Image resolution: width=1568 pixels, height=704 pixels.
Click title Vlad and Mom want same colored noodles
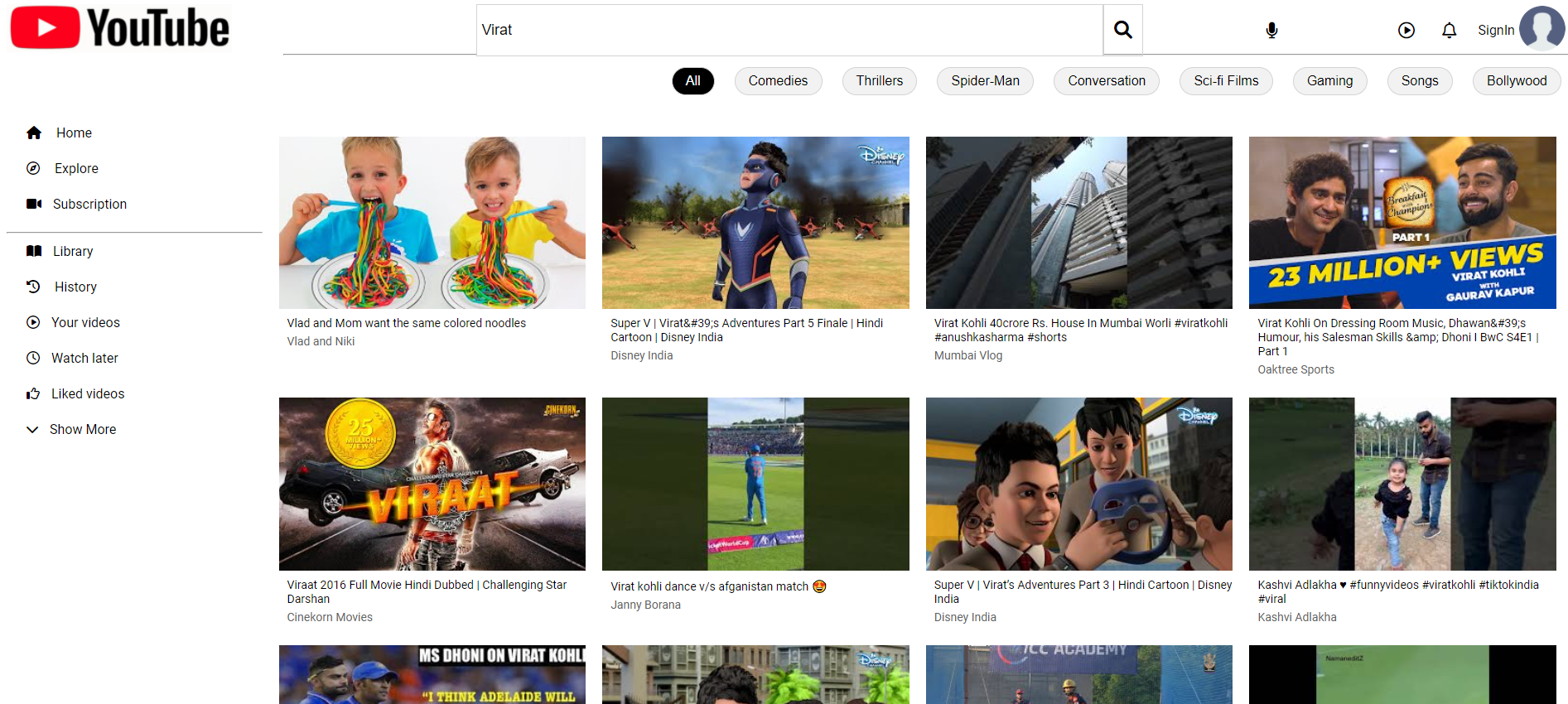[x=406, y=323]
